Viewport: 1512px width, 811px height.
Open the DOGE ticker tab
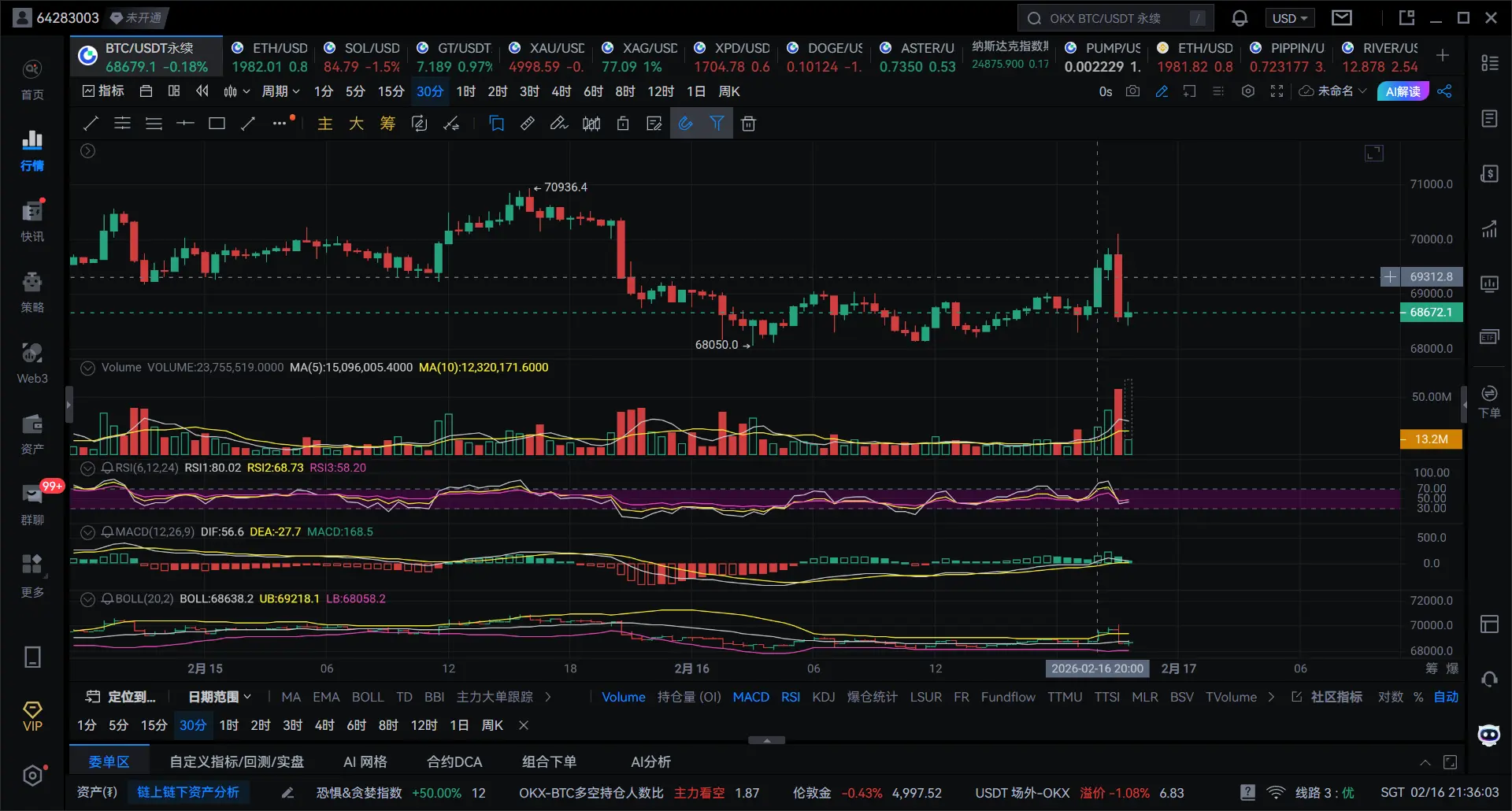(825, 57)
